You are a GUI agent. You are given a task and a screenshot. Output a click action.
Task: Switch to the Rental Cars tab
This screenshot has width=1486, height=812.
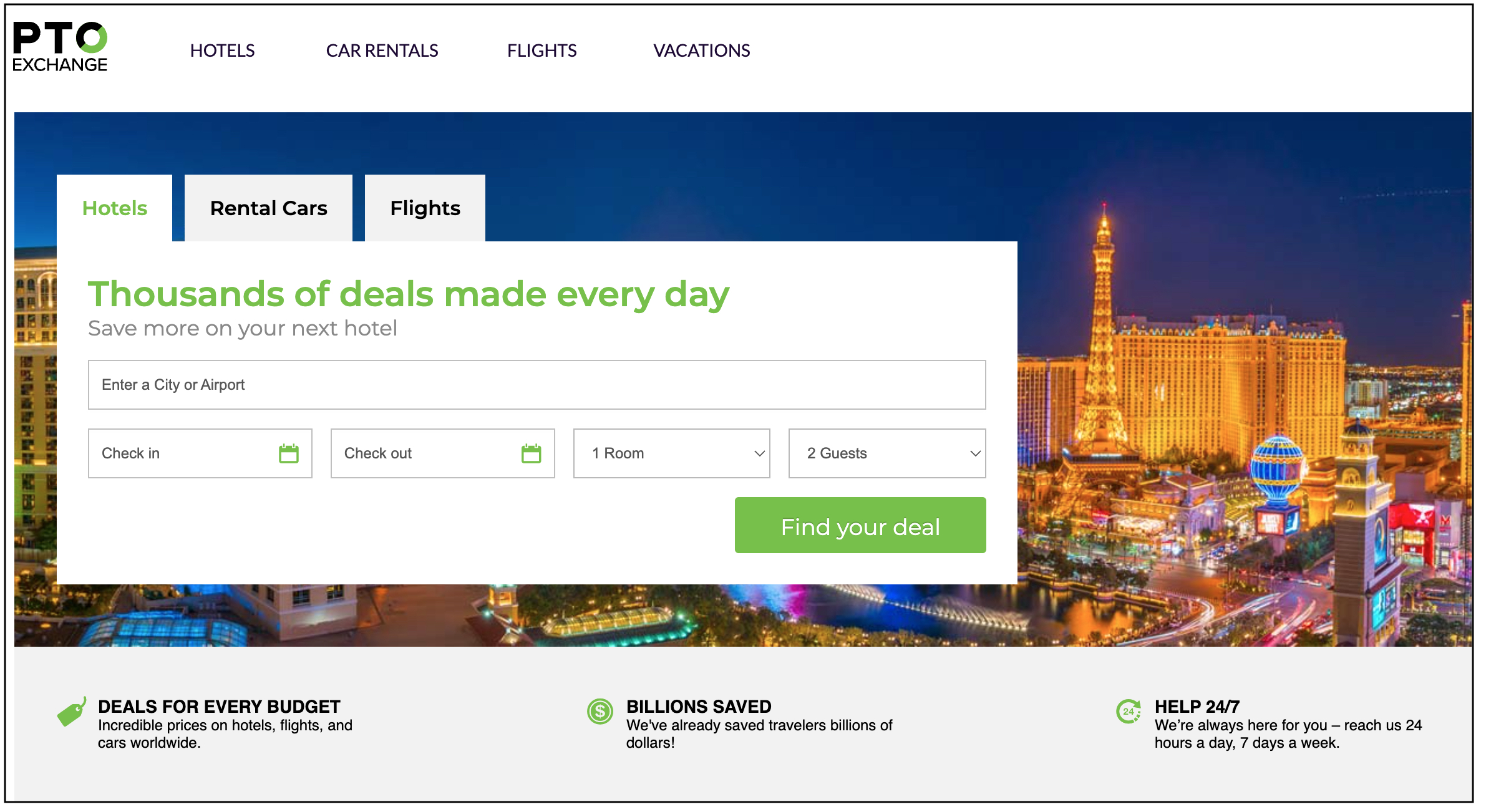point(268,208)
